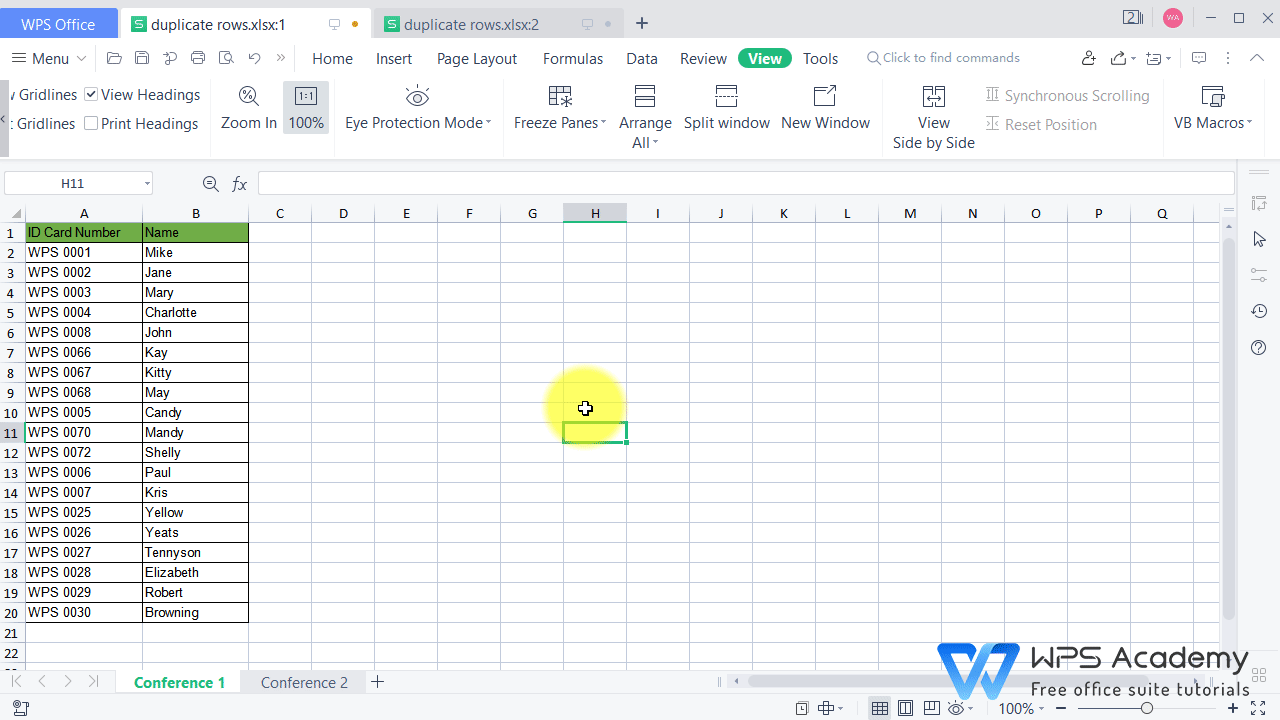Click the 1:1 100% zoom icon
The height and width of the screenshot is (720, 1280).
(306, 96)
